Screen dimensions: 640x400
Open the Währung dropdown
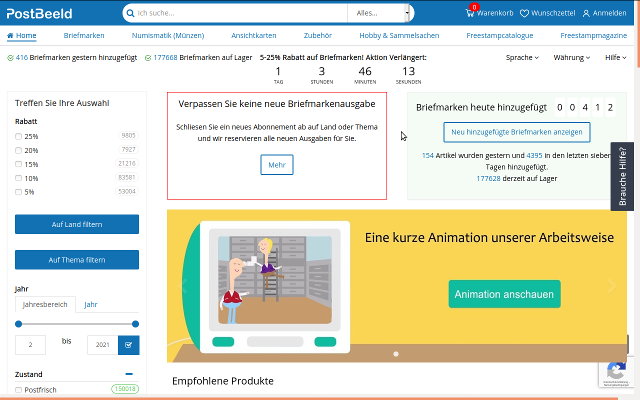click(571, 58)
